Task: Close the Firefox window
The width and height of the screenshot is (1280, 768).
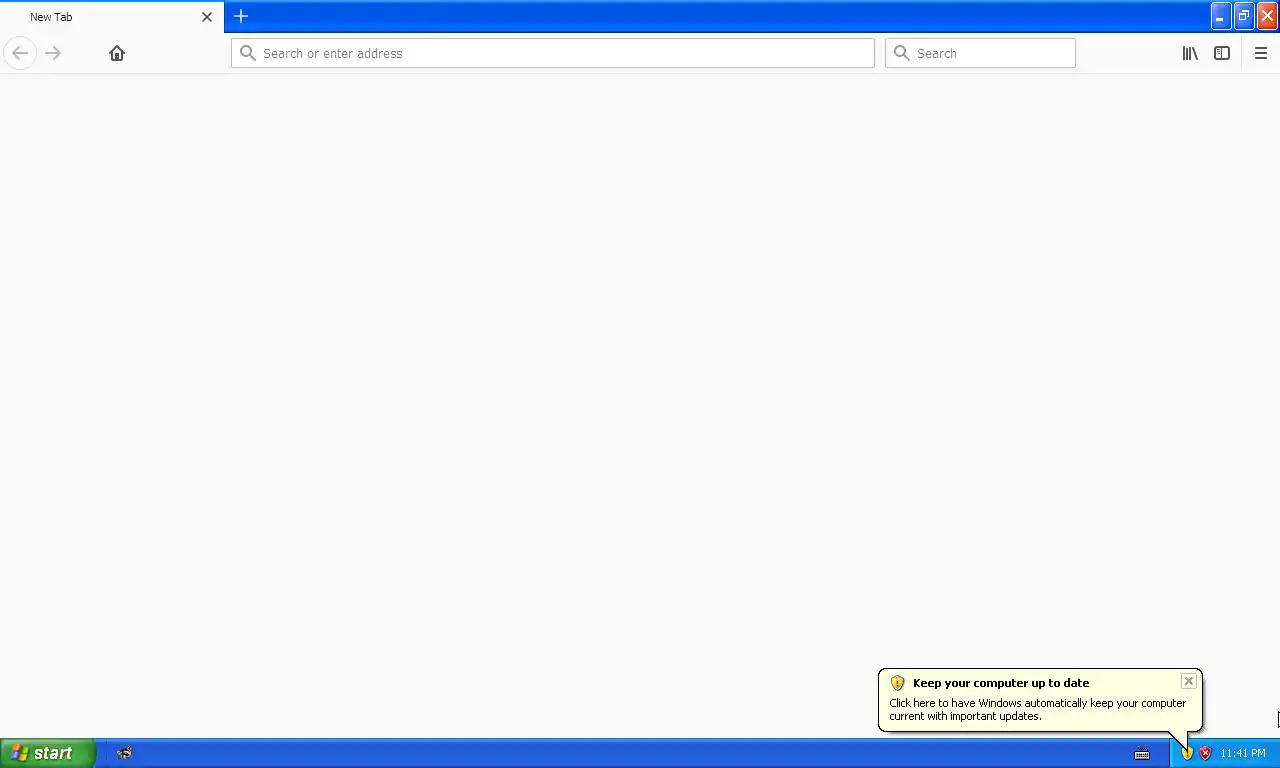Action: click(1267, 16)
